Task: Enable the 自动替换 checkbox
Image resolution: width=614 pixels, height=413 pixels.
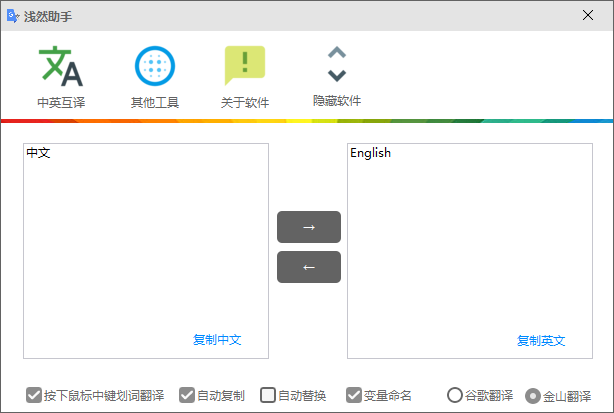Action: (x=268, y=395)
